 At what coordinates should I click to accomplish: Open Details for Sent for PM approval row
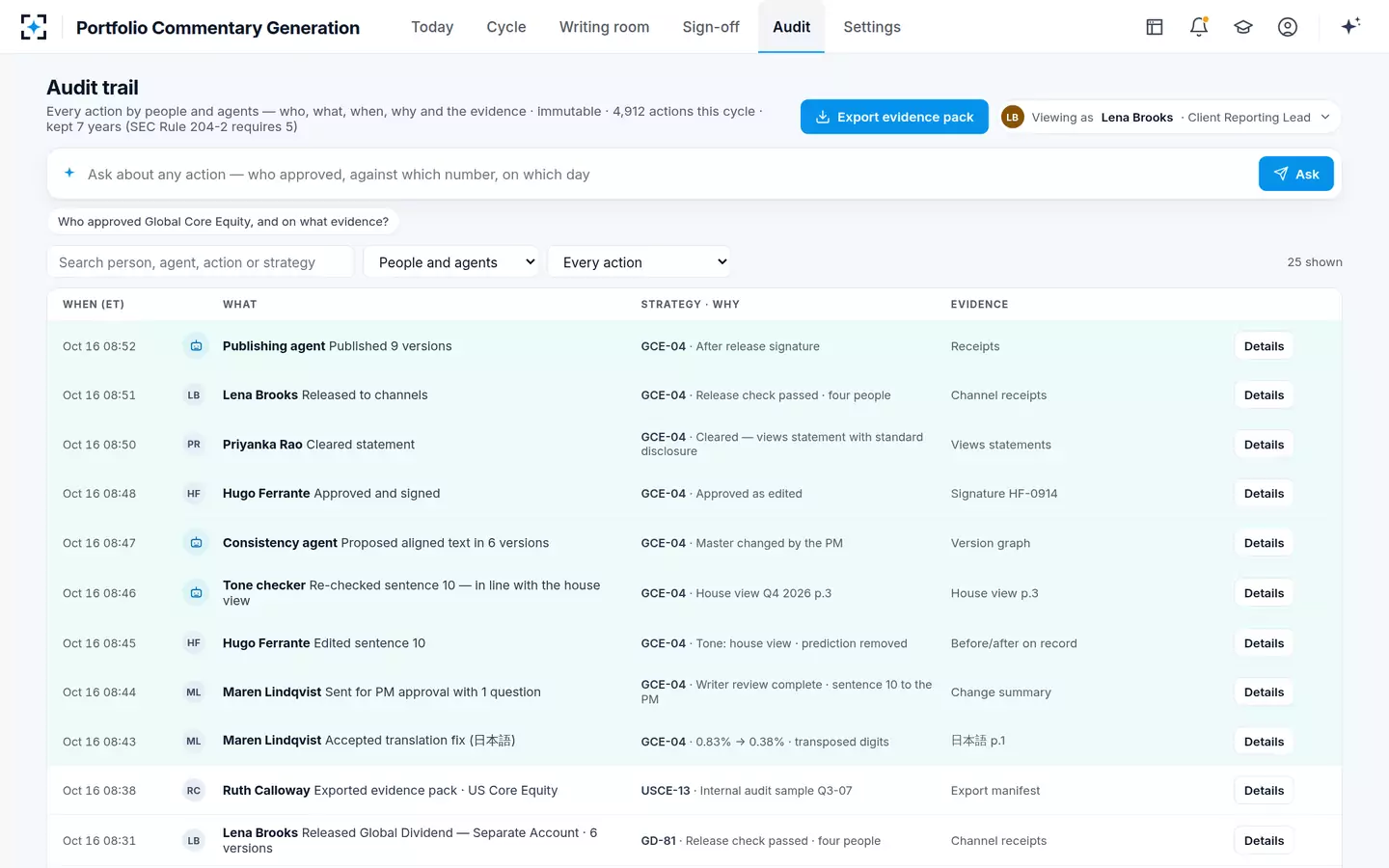(x=1264, y=692)
